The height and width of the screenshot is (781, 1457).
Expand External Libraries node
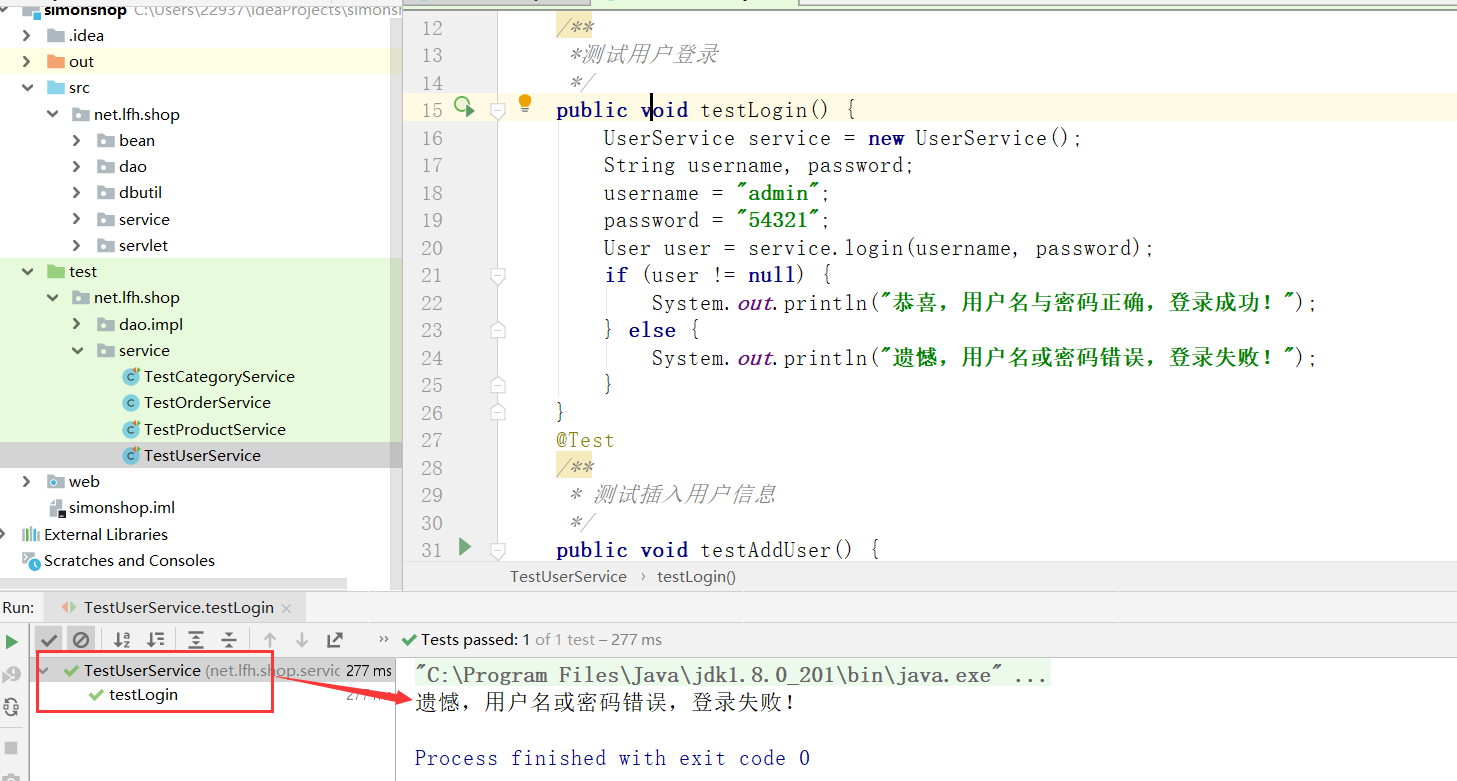click(3, 534)
